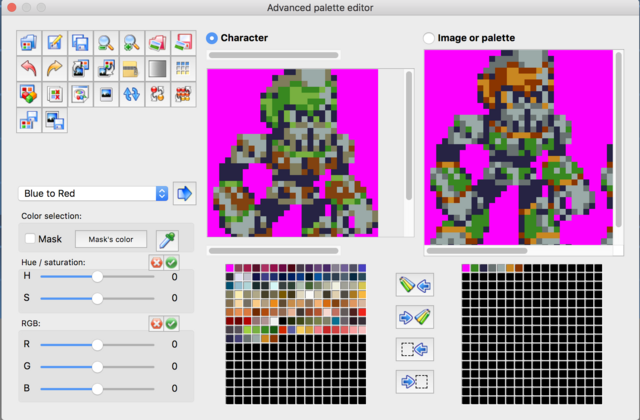Viewport: 640px width, 420px height.
Task: Click the double floppy disk save-all icon
Action: pyautogui.click(x=80, y=43)
